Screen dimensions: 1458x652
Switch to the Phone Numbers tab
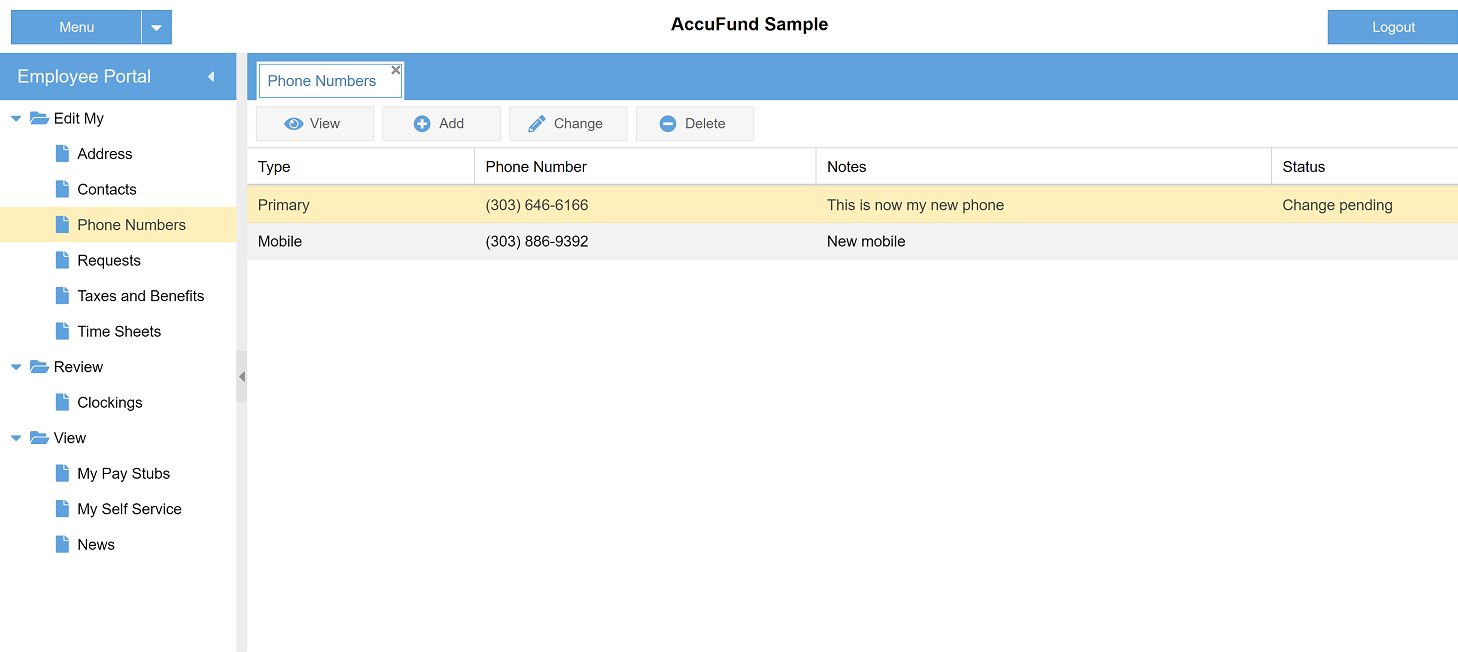[322, 81]
